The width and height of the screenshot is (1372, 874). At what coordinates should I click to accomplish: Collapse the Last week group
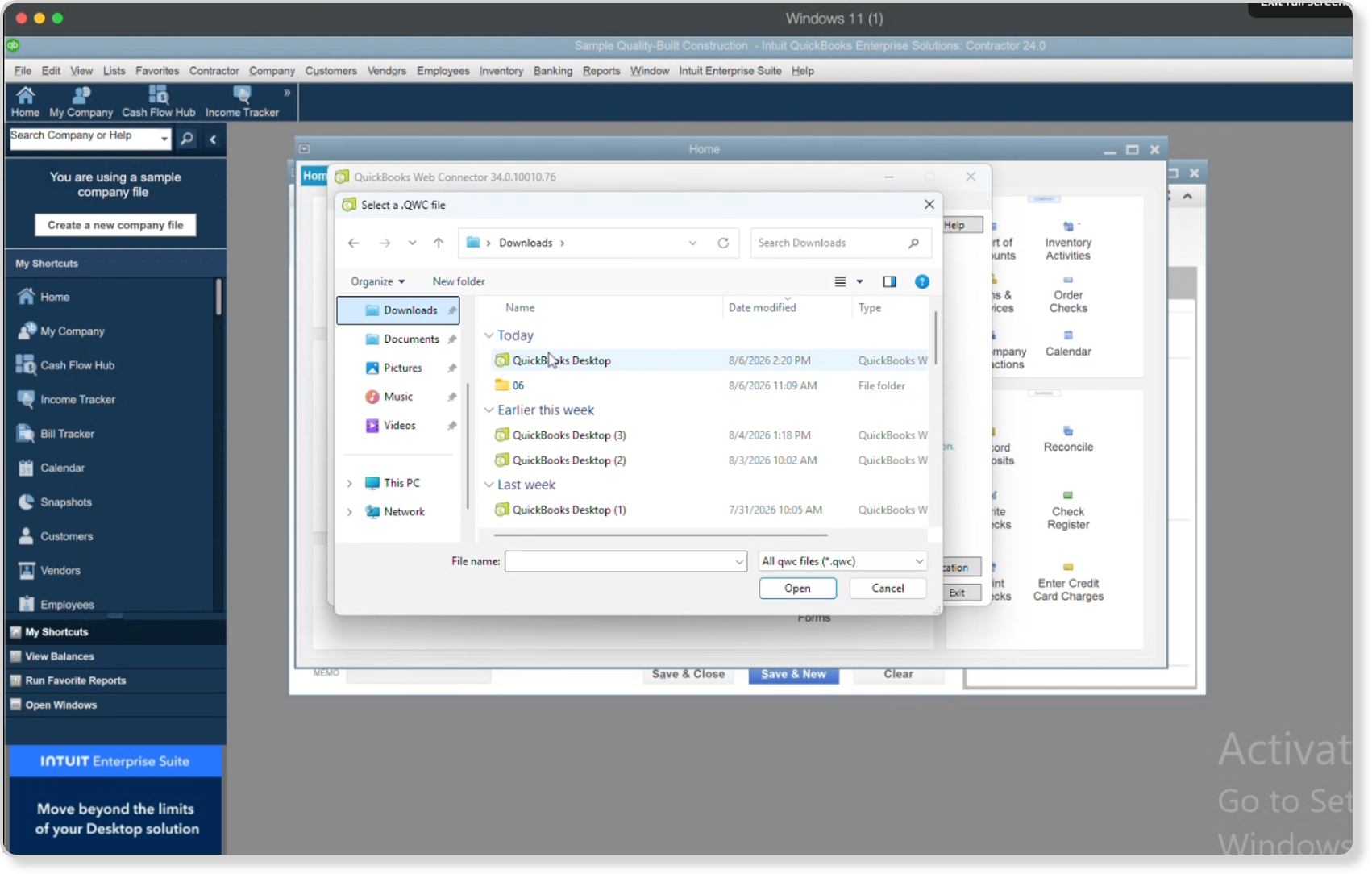[x=489, y=485]
